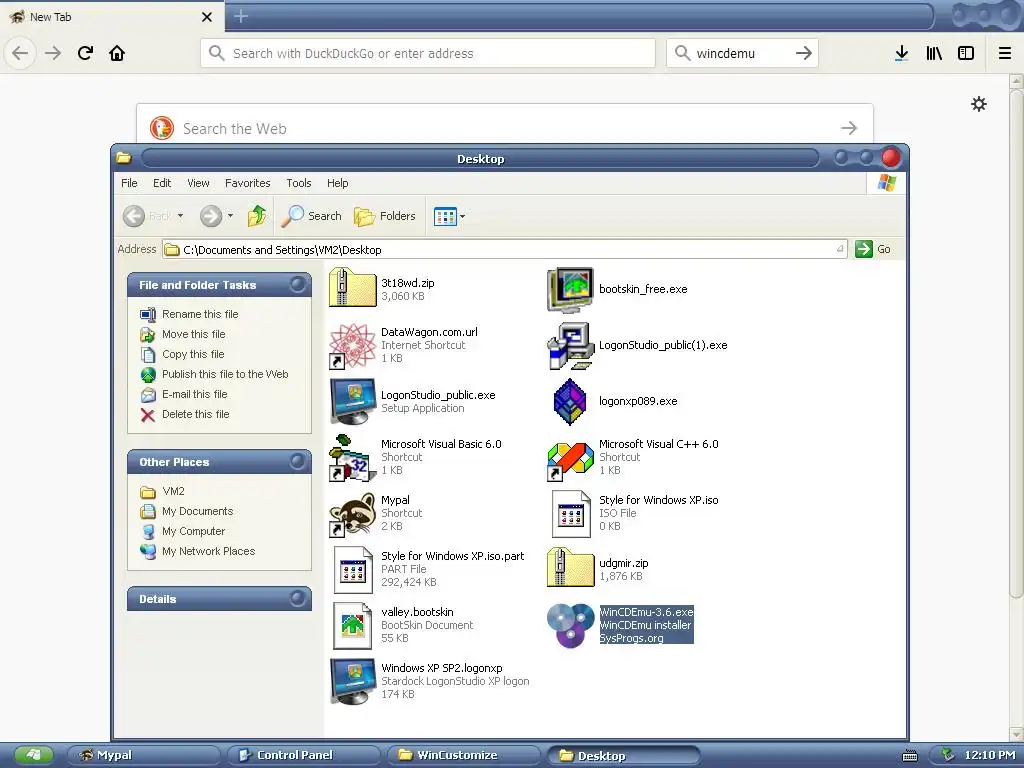Click the DuckDuckGo address bar
This screenshot has height=768, width=1024.
tap(428, 53)
